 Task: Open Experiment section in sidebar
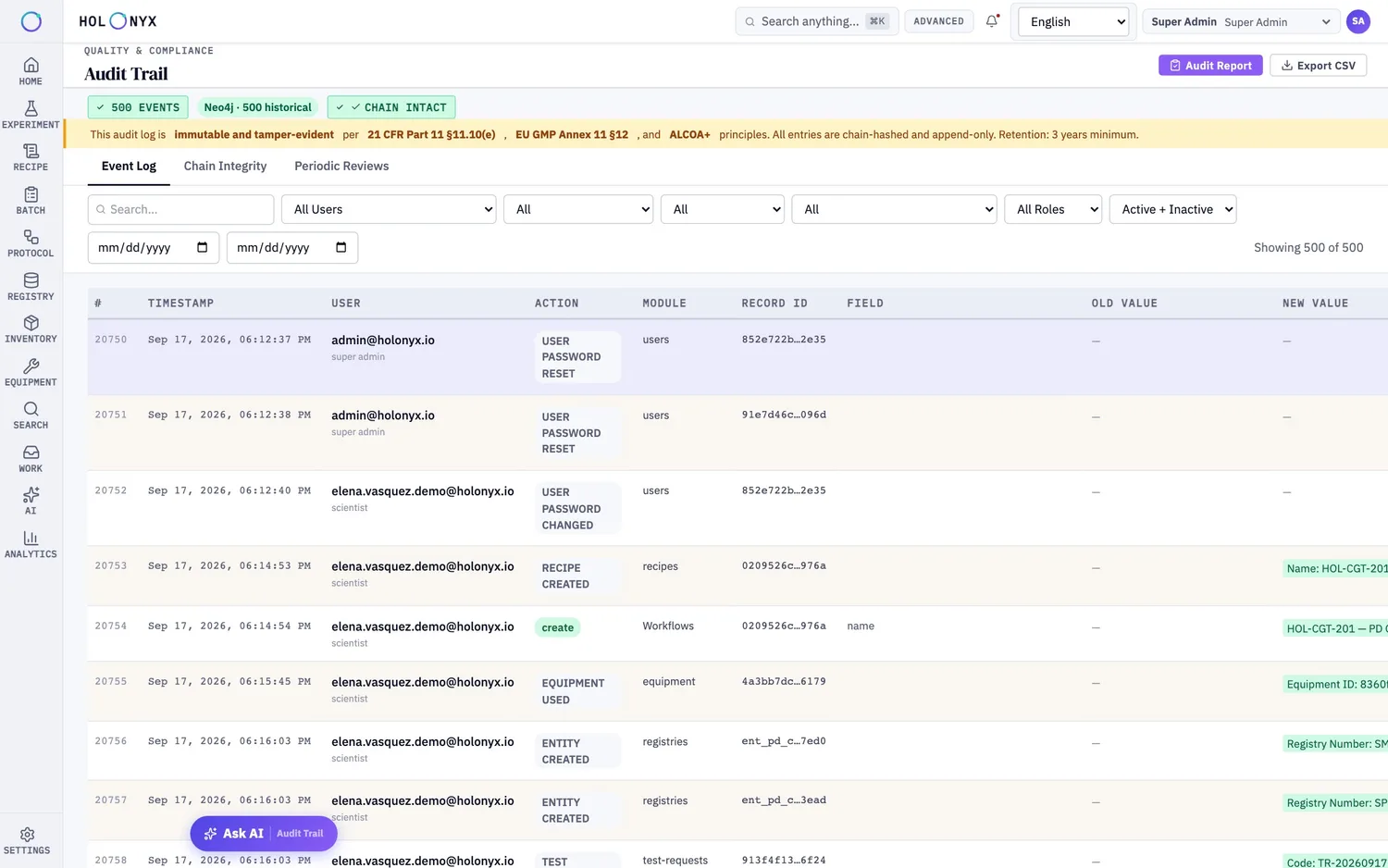[31, 115]
